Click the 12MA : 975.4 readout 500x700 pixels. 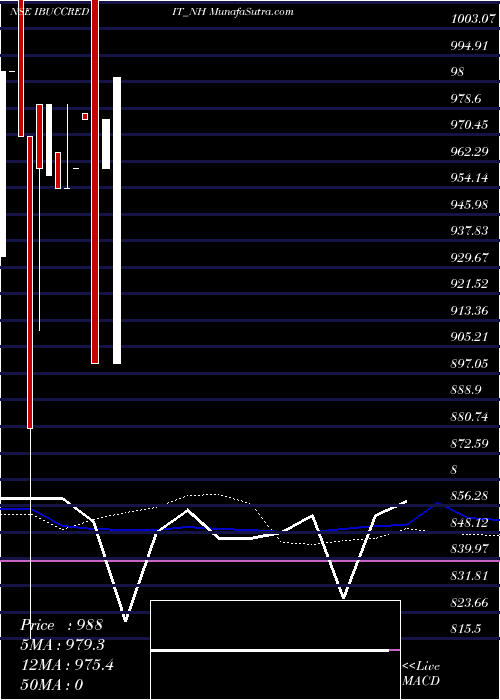(x=67, y=665)
